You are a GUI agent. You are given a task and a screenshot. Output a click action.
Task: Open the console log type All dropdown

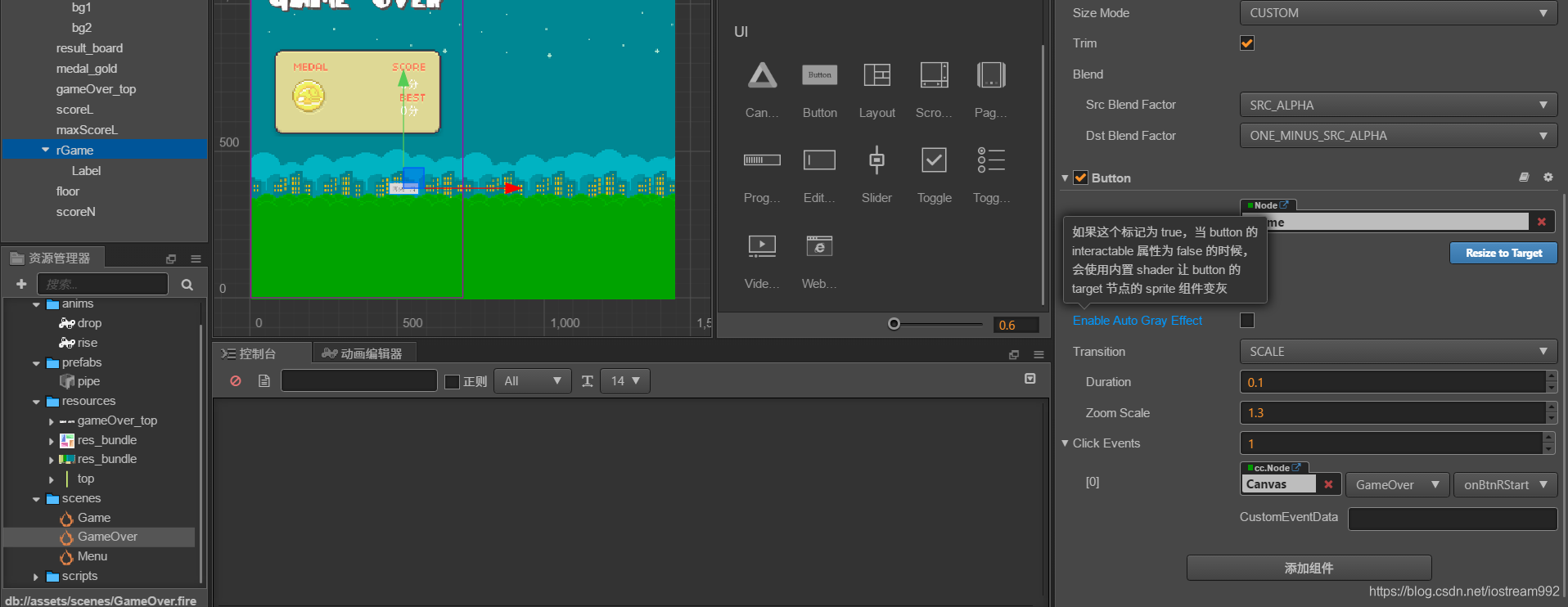click(533, 381)
